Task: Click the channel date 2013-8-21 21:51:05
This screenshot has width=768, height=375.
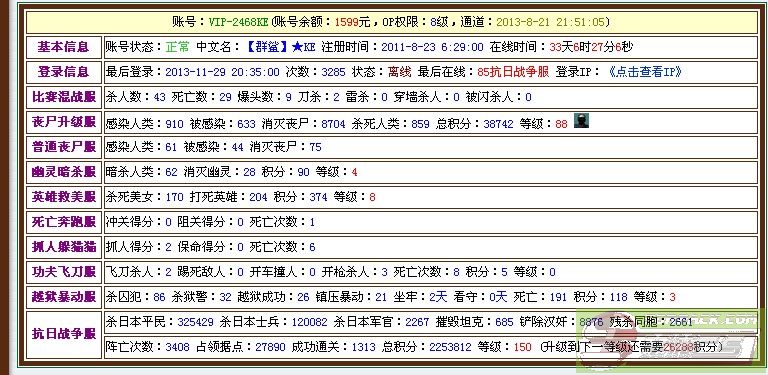Action: tap(551, 22)
